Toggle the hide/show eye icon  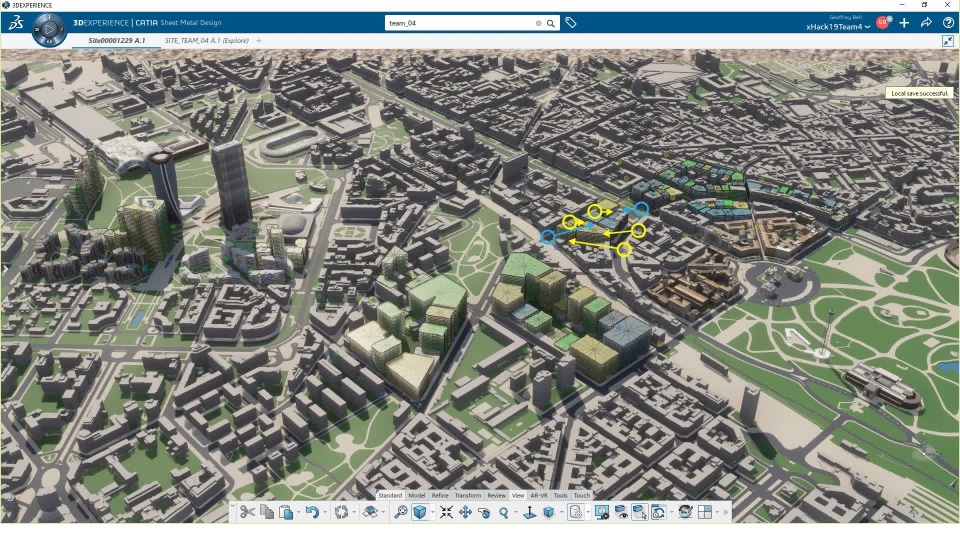[x=622, y=512]
